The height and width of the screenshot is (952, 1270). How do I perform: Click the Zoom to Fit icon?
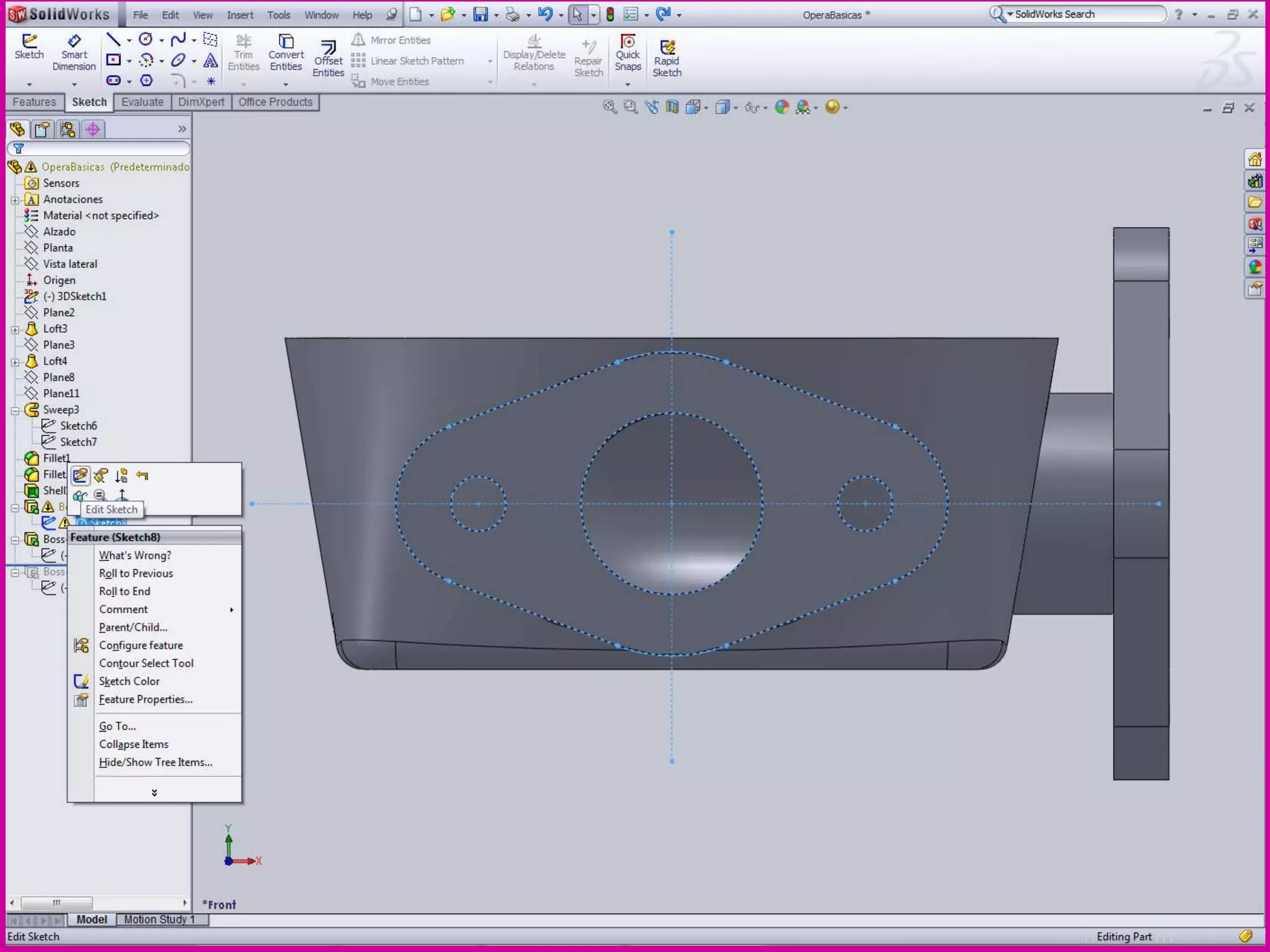610,107
